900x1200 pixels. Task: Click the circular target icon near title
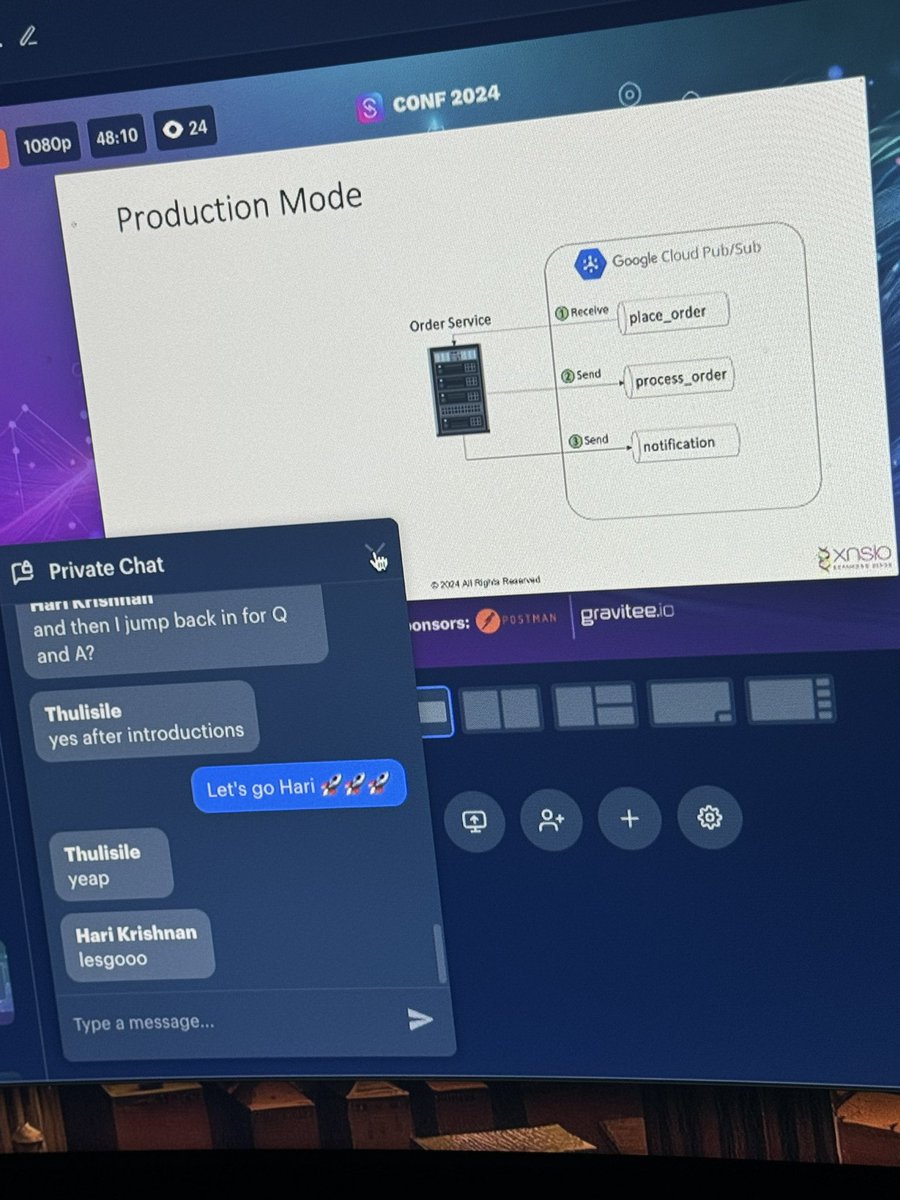629,95
